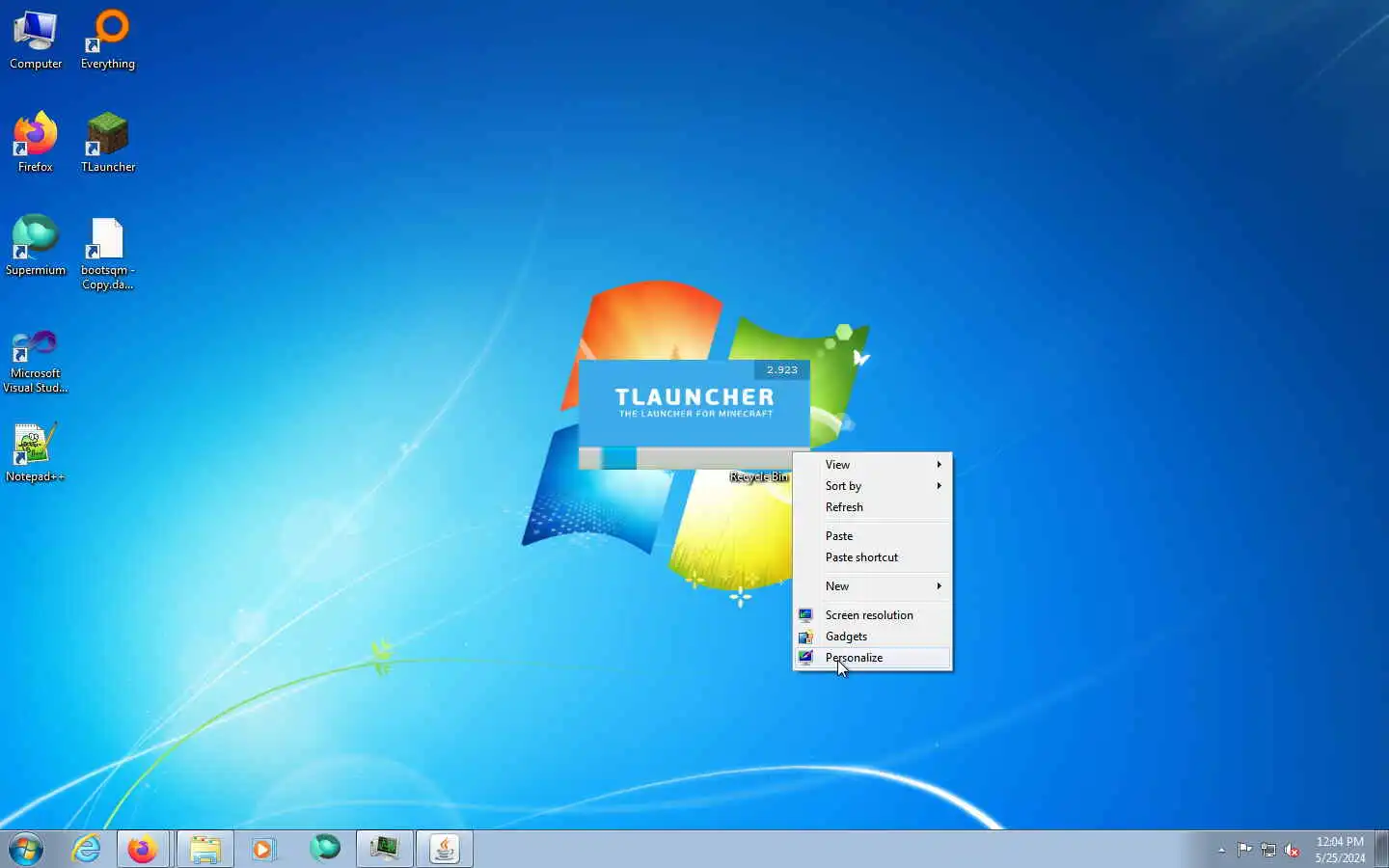1389x868 pixels.
Task: Switch to the Java app in taskbar
Action: point(445,850)
